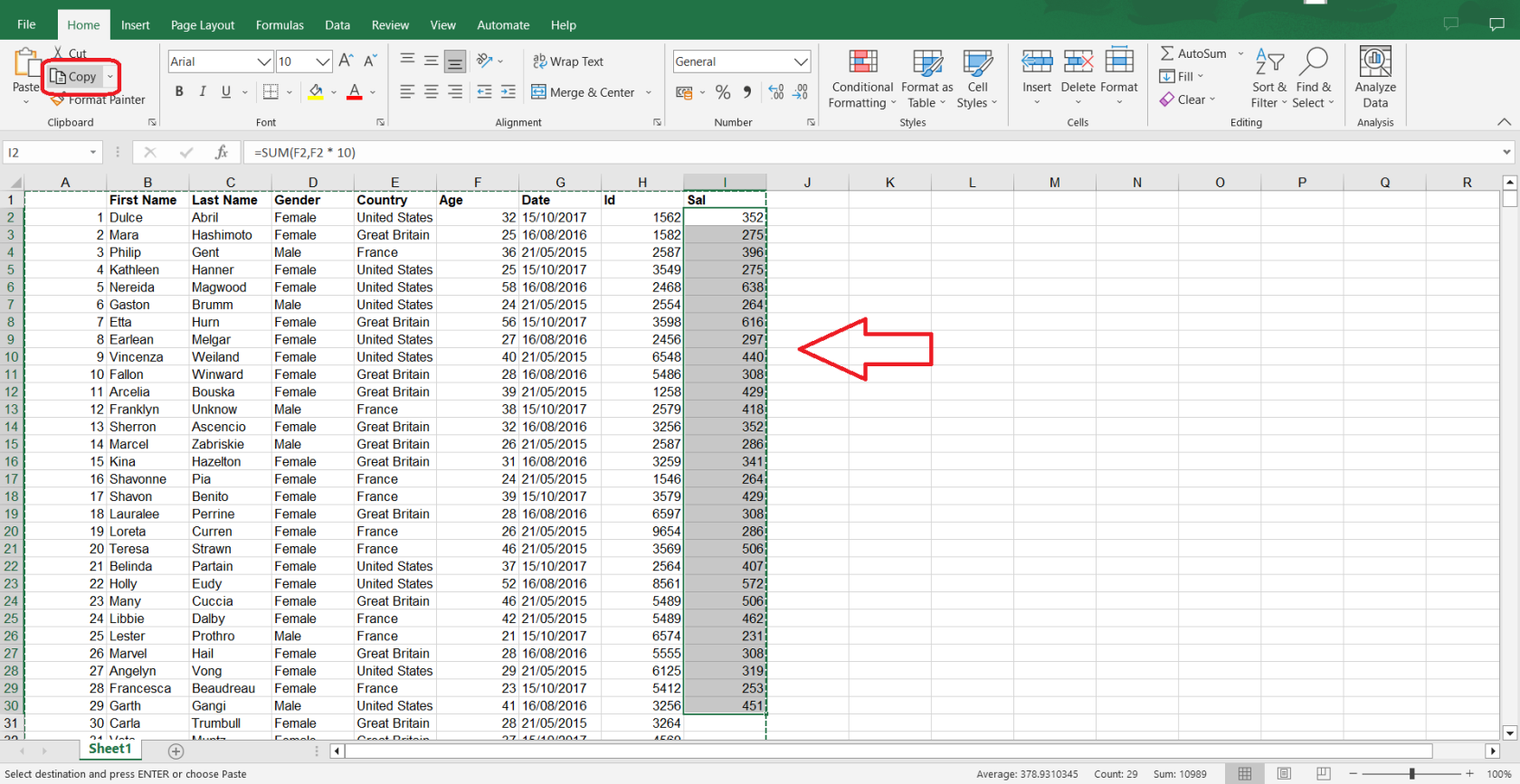This screenshot has height=784, width=1520.
Task: Open Sort & Filter menu
Action: [x=1269, y=78]
